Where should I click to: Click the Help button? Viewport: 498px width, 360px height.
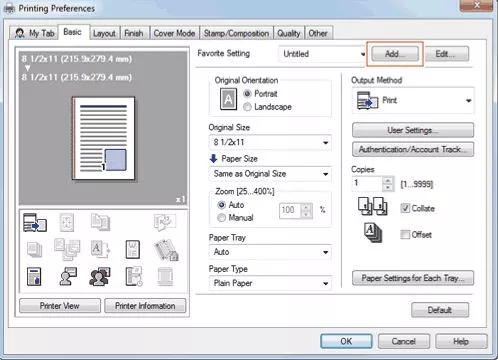[461, 341]
